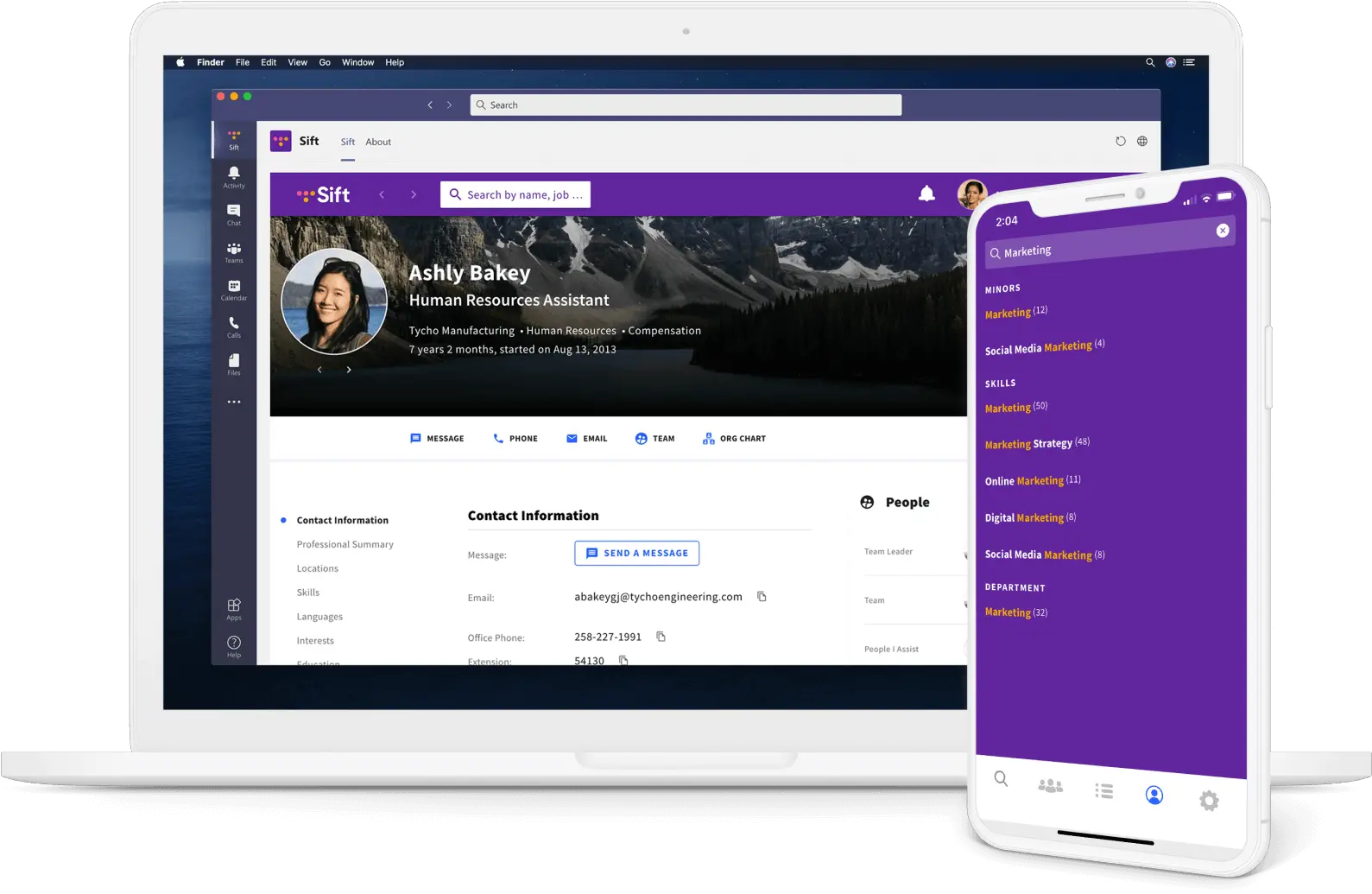Click Teams search field

pos(686,105)
